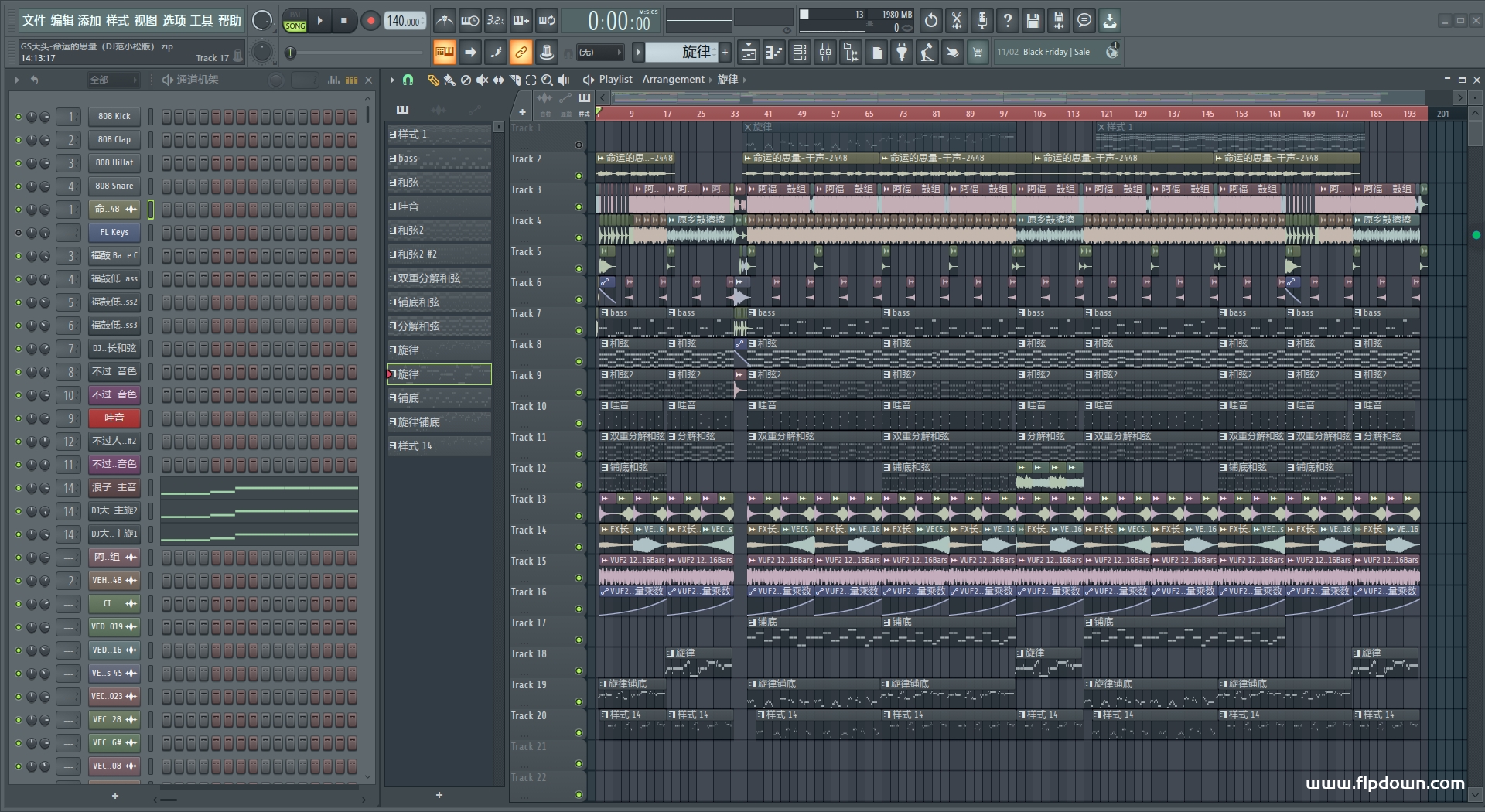Open the playlist snap magnet dropdown
Screen dimensions: 1485x812
tap(408, 80)
